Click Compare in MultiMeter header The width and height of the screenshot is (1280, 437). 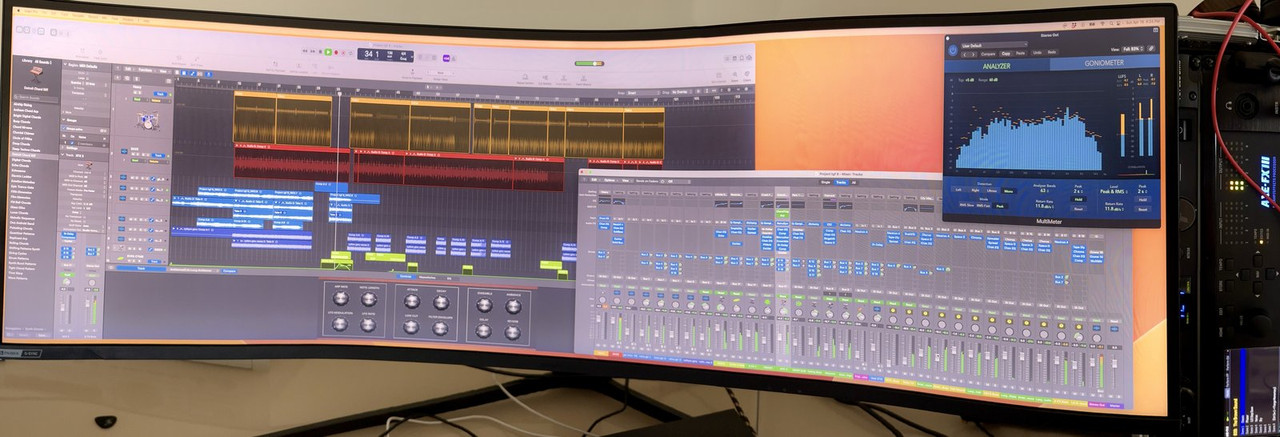[x=988, y=54]
